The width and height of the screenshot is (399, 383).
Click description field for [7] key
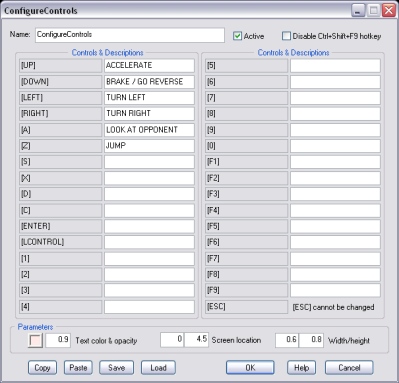tap(335, 98)
